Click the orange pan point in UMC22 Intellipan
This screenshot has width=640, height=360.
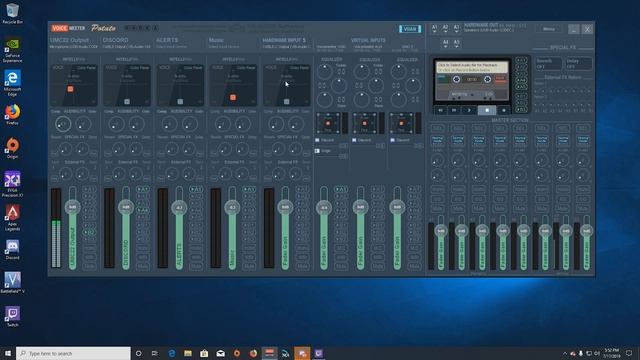(x=70, y=89)
